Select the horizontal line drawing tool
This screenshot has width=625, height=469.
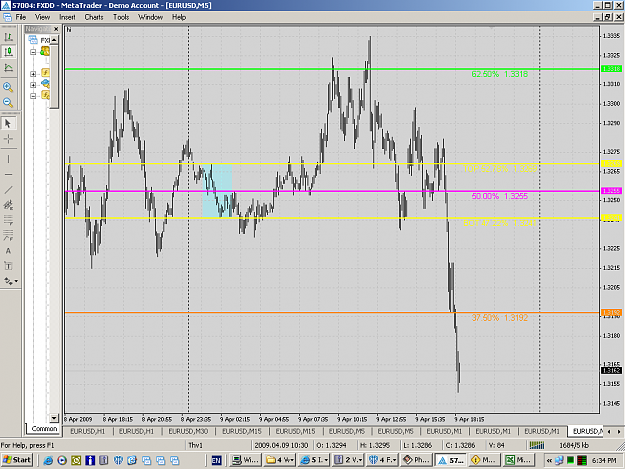8,175
